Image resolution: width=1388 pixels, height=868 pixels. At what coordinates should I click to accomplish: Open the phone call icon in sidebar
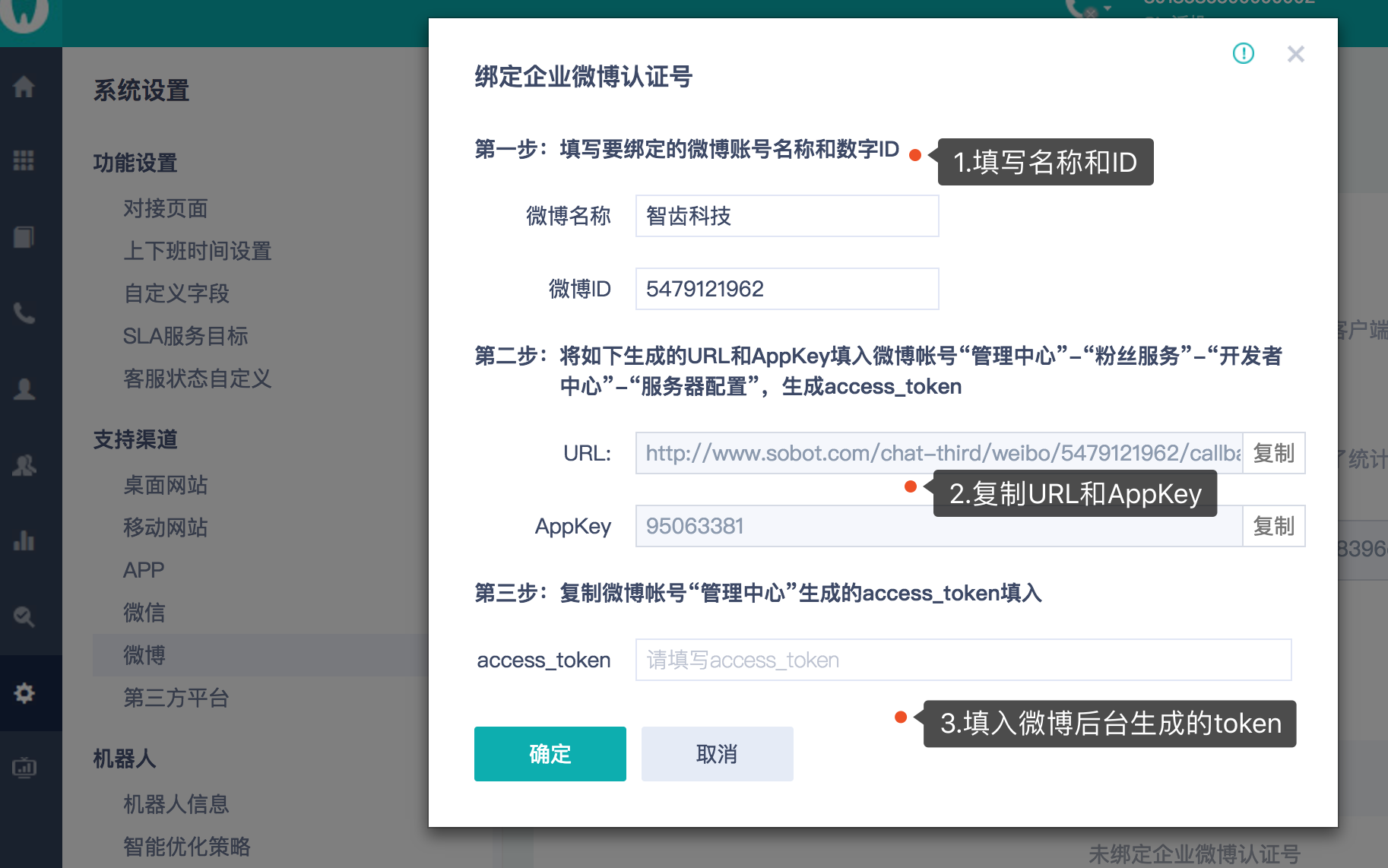click(24, 312)
